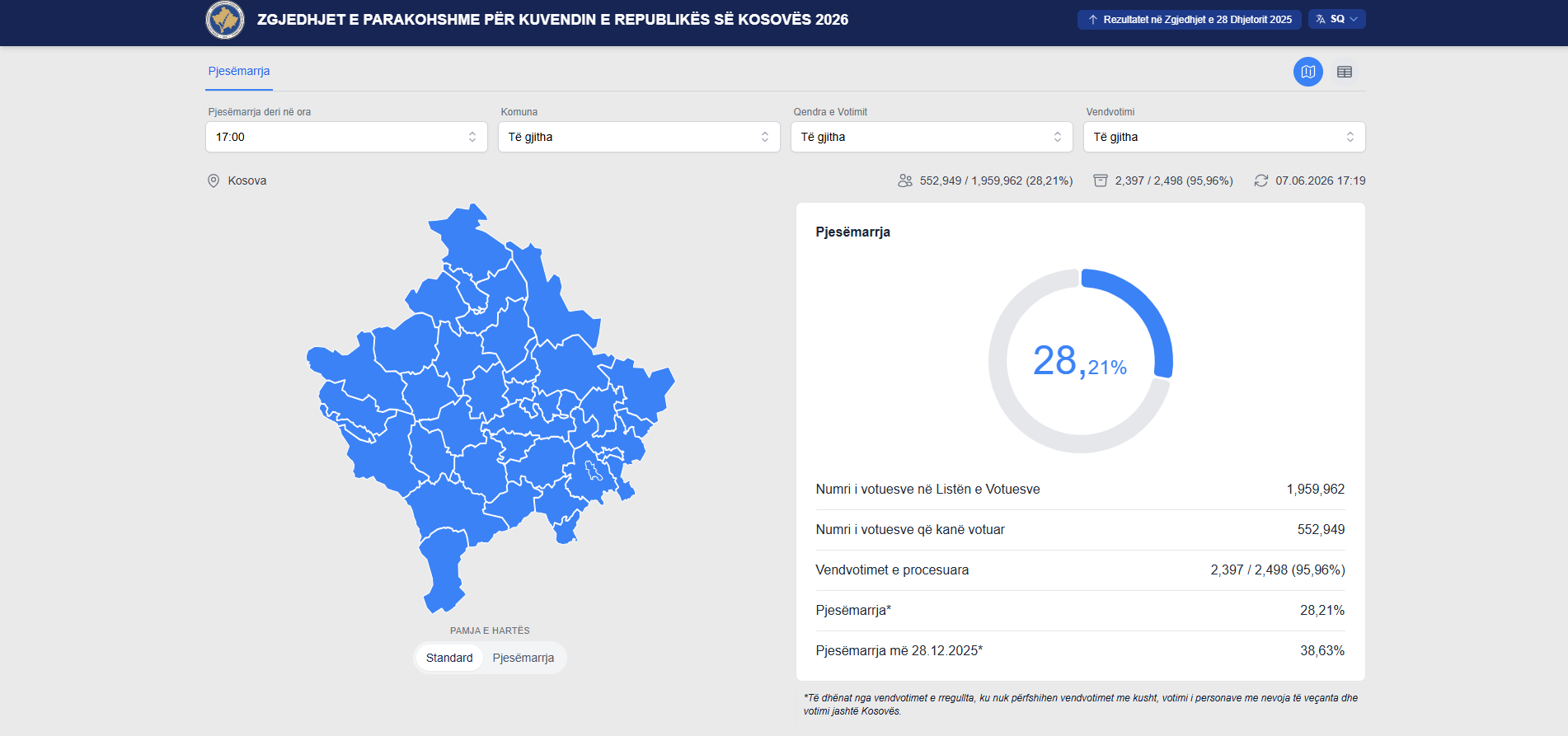Expand the Qendra e Votimit dropdown
1568x736 pixels.
point(932,137)
